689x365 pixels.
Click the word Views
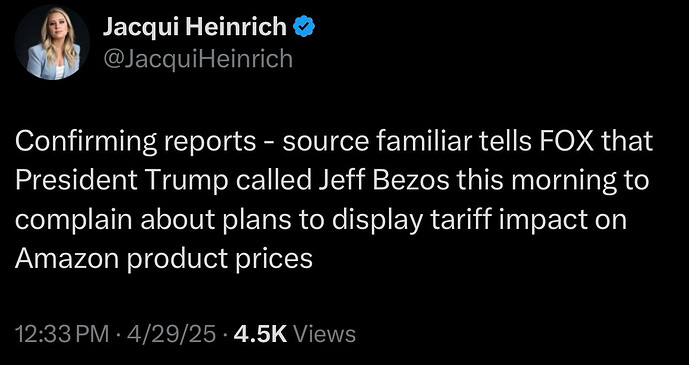[x=324, y=334]
